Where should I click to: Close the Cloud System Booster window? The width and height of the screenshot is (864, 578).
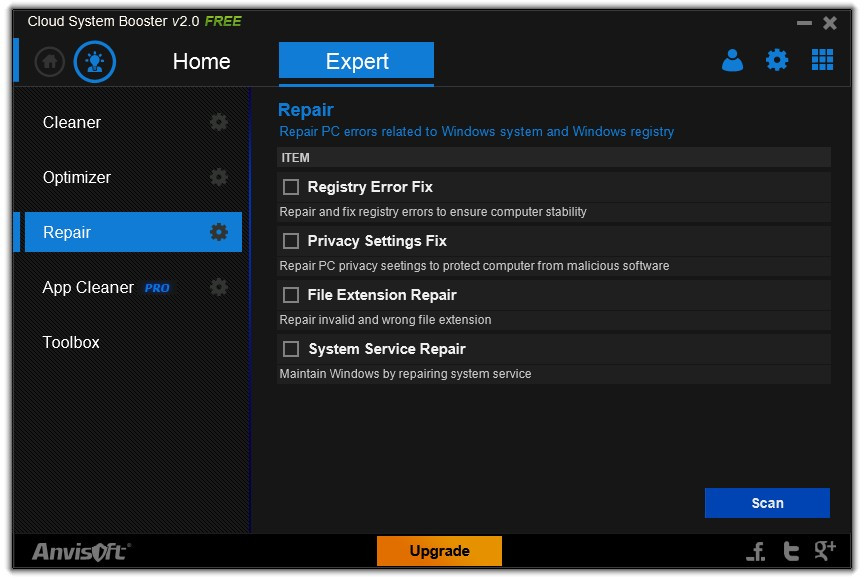click(x=830, y=23)
